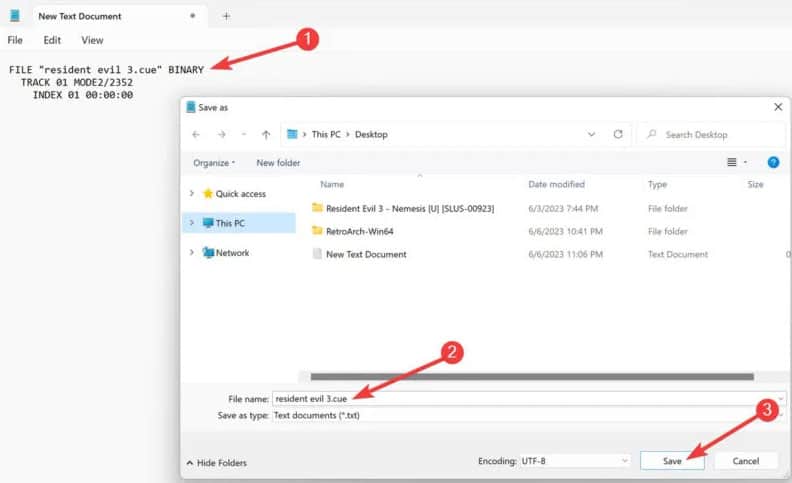Image resolution: width=792 pixels, height=483 pixels.
Task: Click the Search Desktop field
Action: point(711,135)
